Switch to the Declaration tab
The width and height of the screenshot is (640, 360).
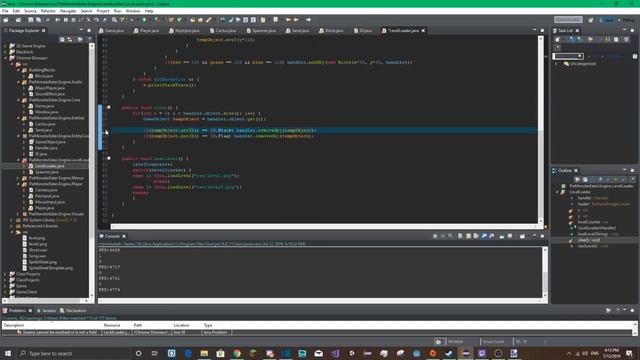[73, 311]
